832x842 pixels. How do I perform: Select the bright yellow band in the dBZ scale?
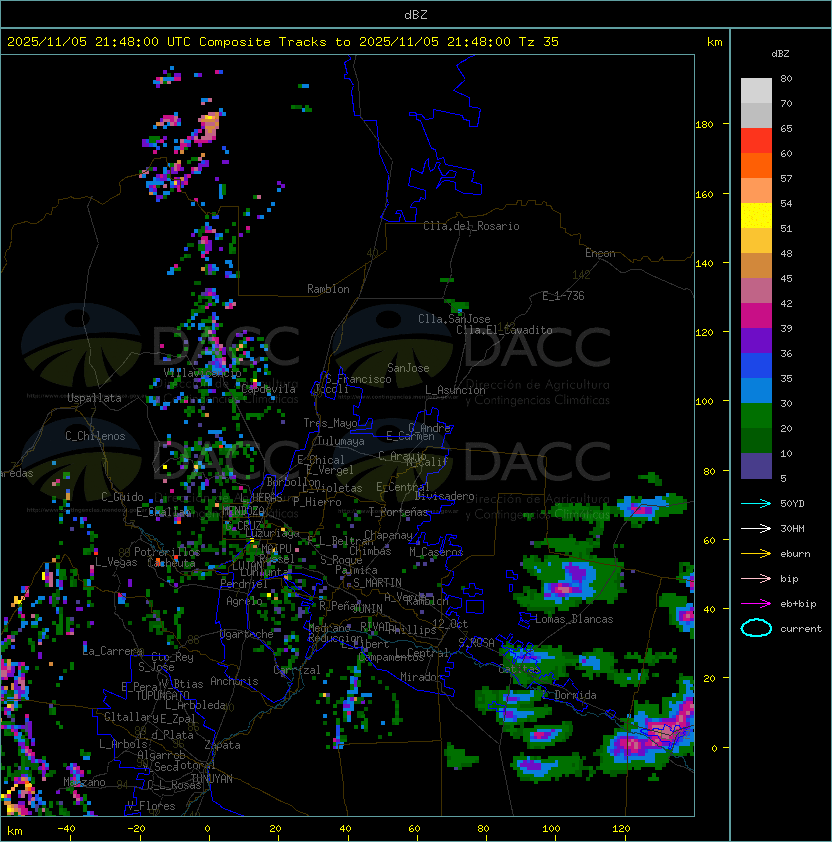click(x=756, y=216)
